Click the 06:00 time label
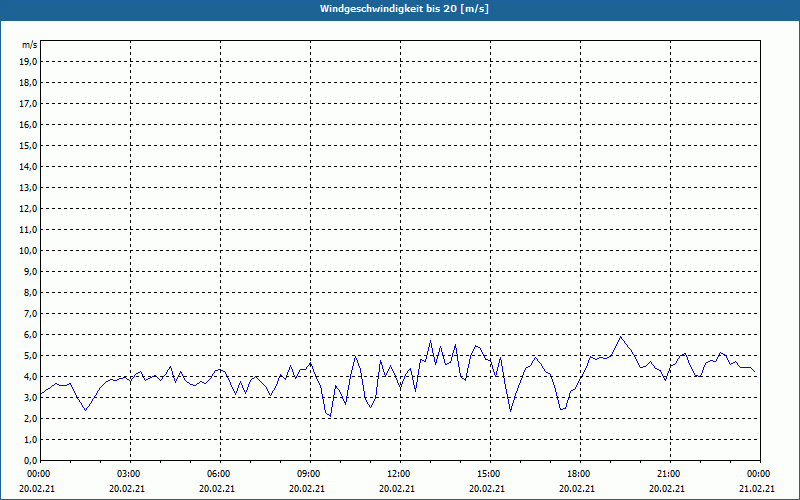 click(220, 473)
